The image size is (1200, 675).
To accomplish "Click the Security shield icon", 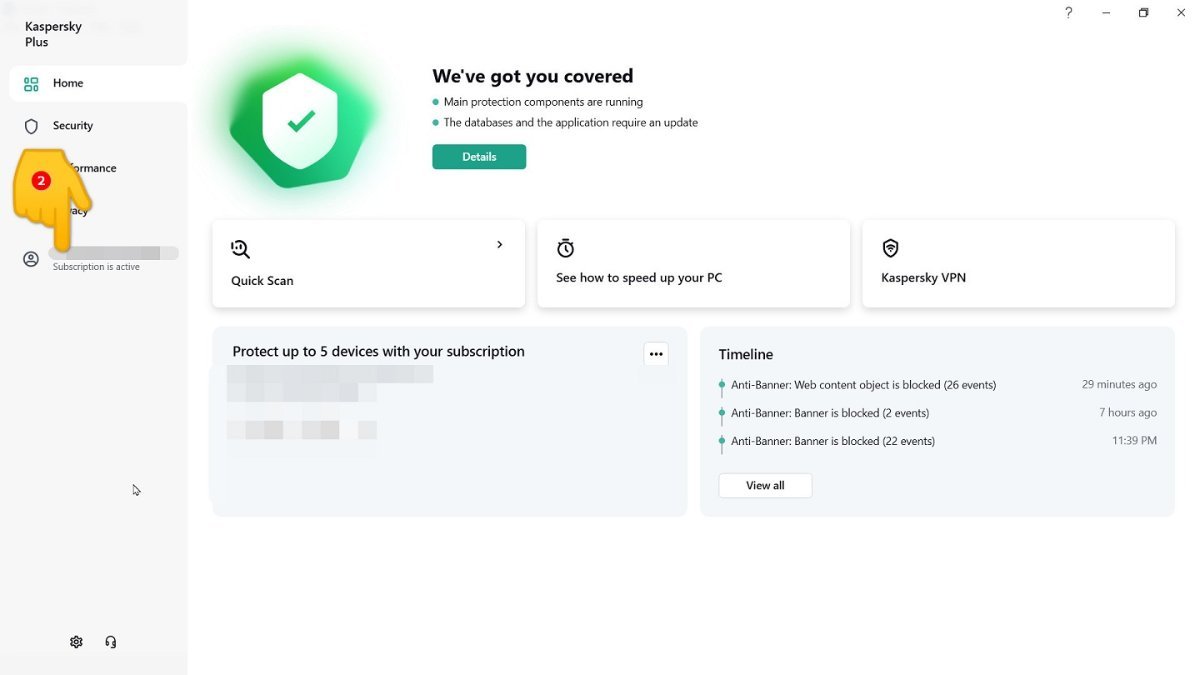I will 31,126.
